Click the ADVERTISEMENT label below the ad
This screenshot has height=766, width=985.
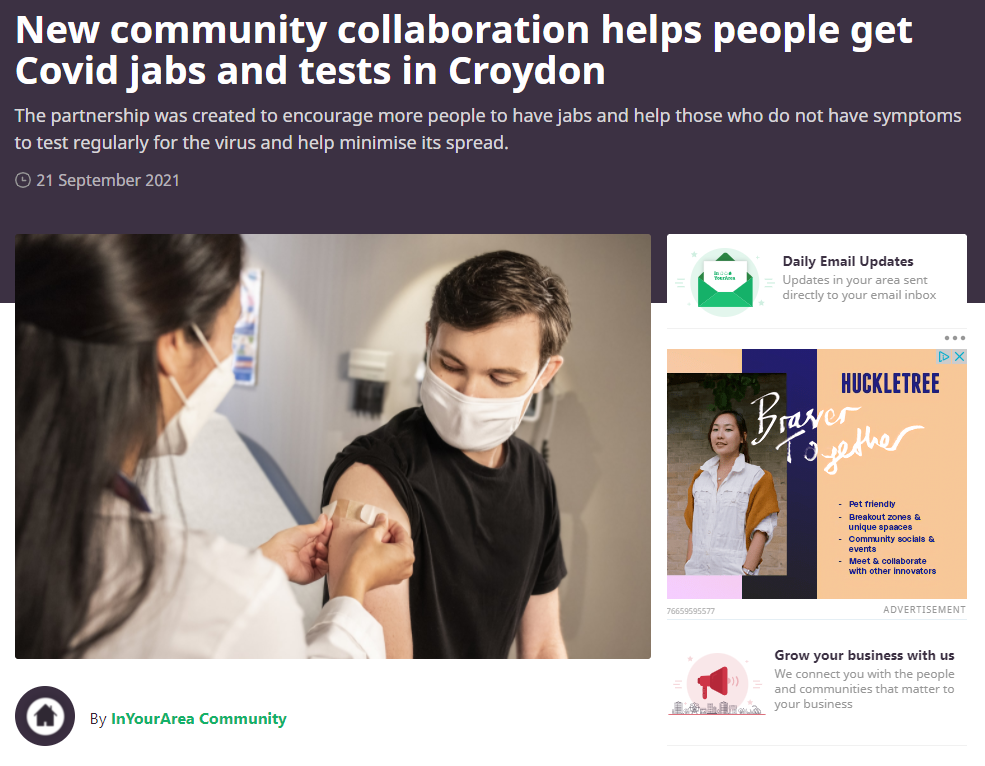click(924, 610)
